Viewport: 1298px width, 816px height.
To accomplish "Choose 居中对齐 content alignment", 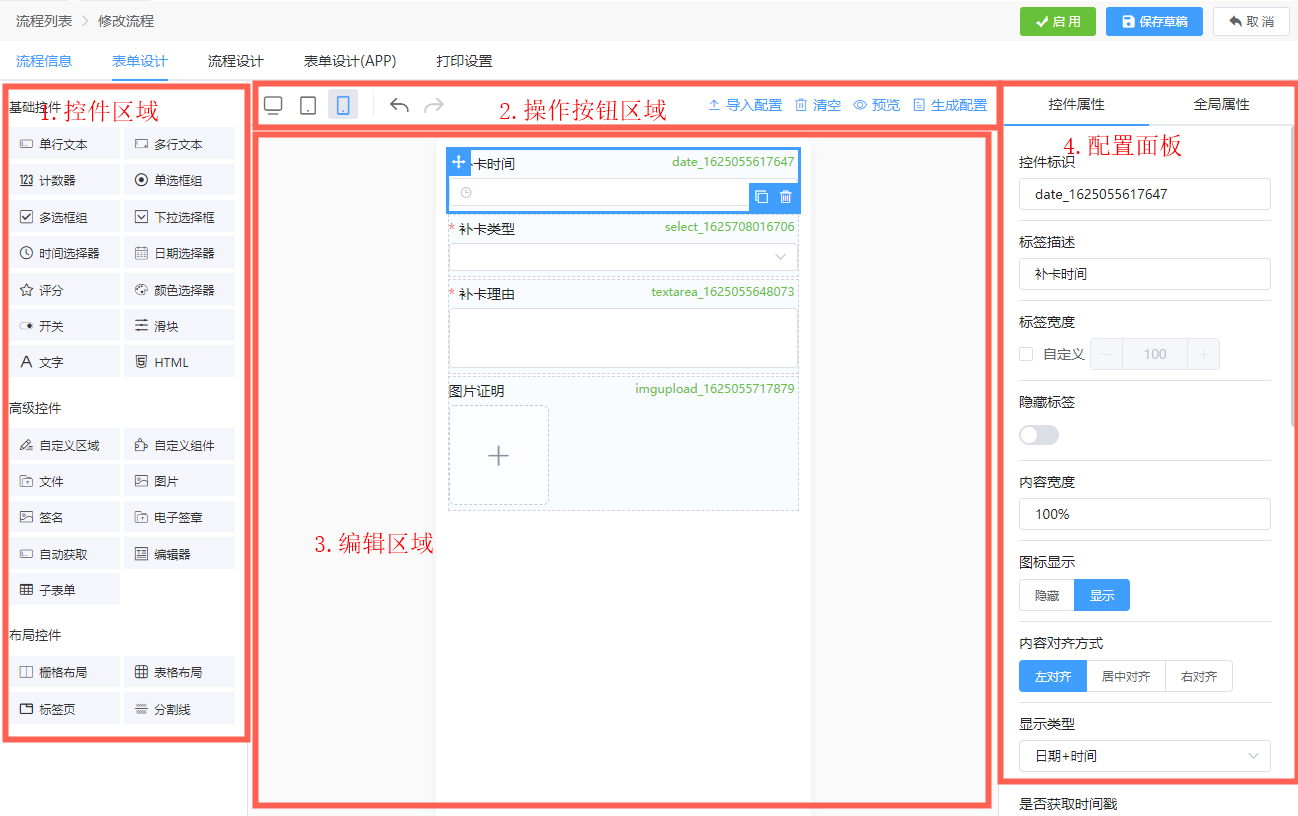I will [1126, 676].
